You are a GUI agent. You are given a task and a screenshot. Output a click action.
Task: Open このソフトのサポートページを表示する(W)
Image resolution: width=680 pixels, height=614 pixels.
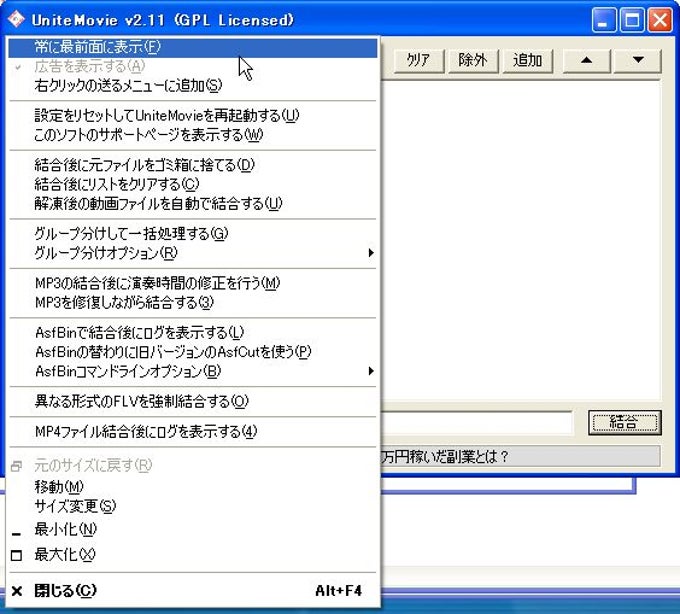[193, 135]
